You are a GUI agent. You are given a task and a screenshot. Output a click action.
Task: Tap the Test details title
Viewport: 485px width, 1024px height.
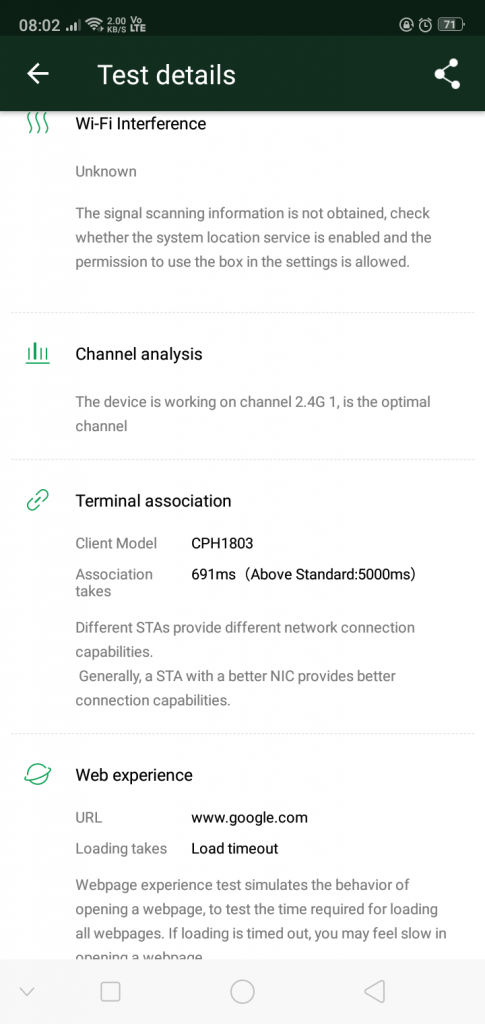click(166, 74)
